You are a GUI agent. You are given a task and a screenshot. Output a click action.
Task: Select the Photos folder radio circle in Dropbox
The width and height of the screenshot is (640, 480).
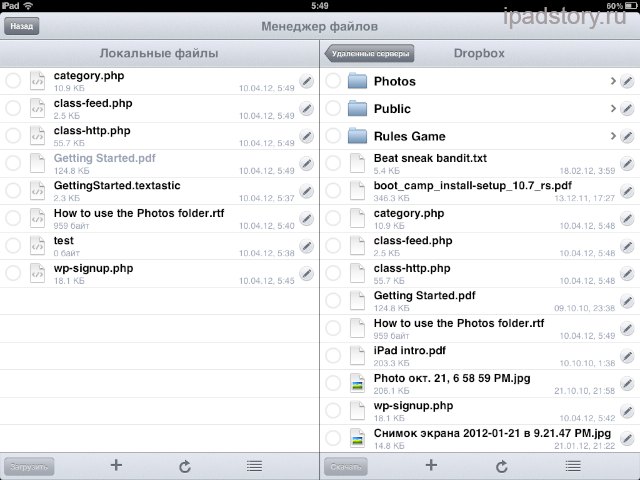pos(333,81)
